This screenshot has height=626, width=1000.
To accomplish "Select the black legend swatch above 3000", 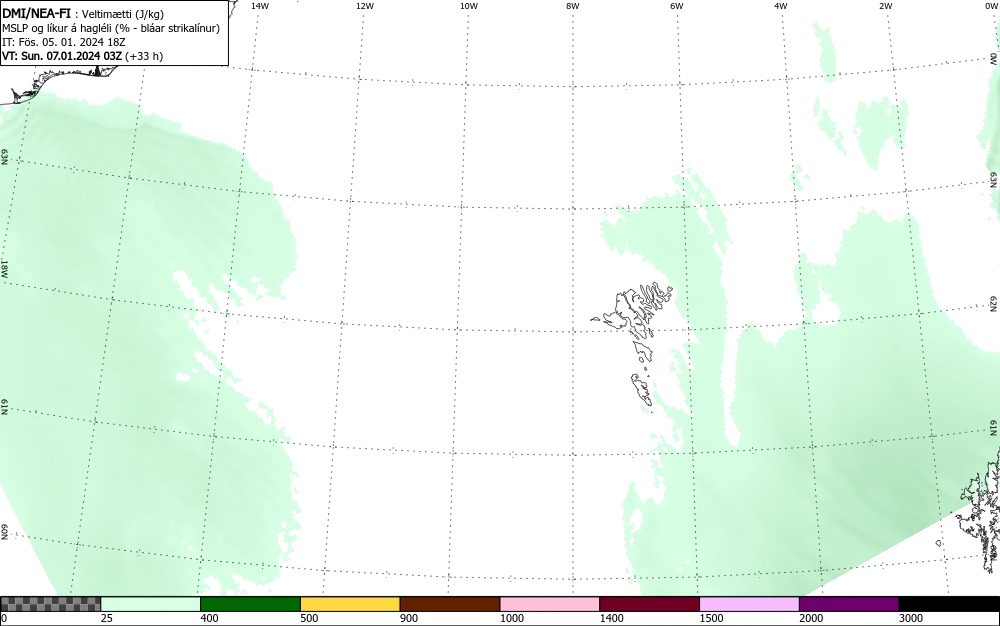I will pos(949,604).
